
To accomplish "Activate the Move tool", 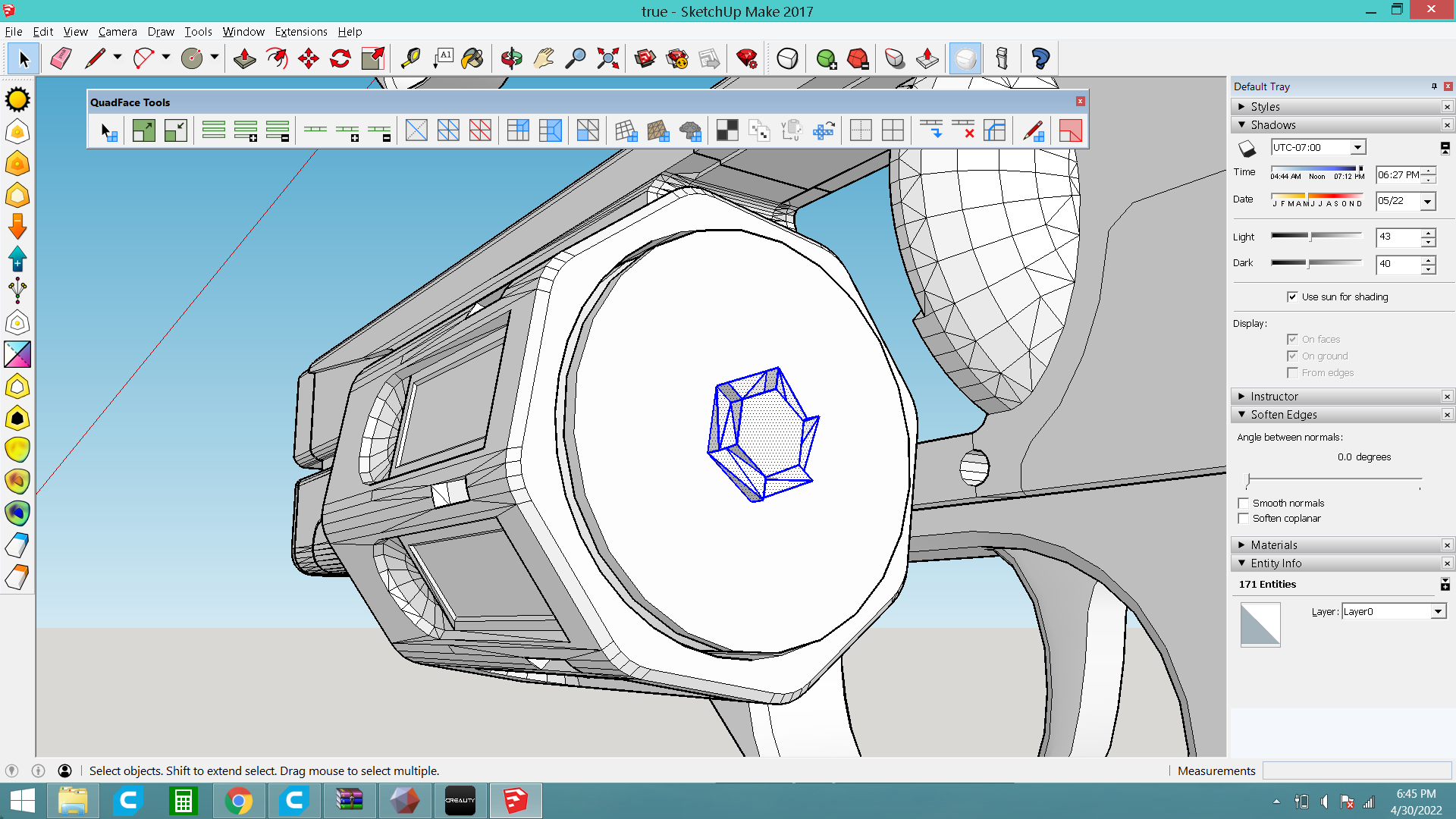I will click(309, 58).
